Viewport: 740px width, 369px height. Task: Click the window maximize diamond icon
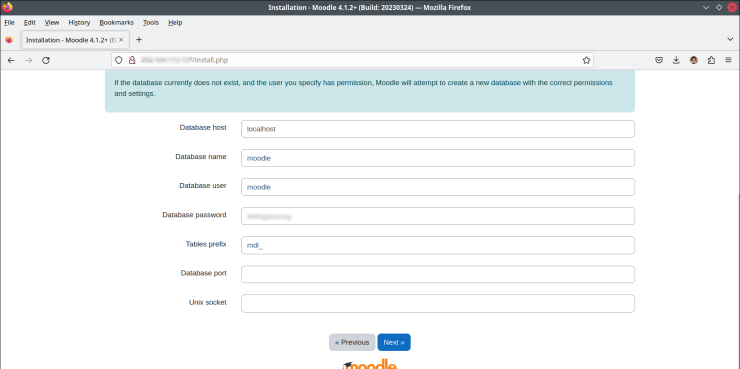tap(719, 7)
